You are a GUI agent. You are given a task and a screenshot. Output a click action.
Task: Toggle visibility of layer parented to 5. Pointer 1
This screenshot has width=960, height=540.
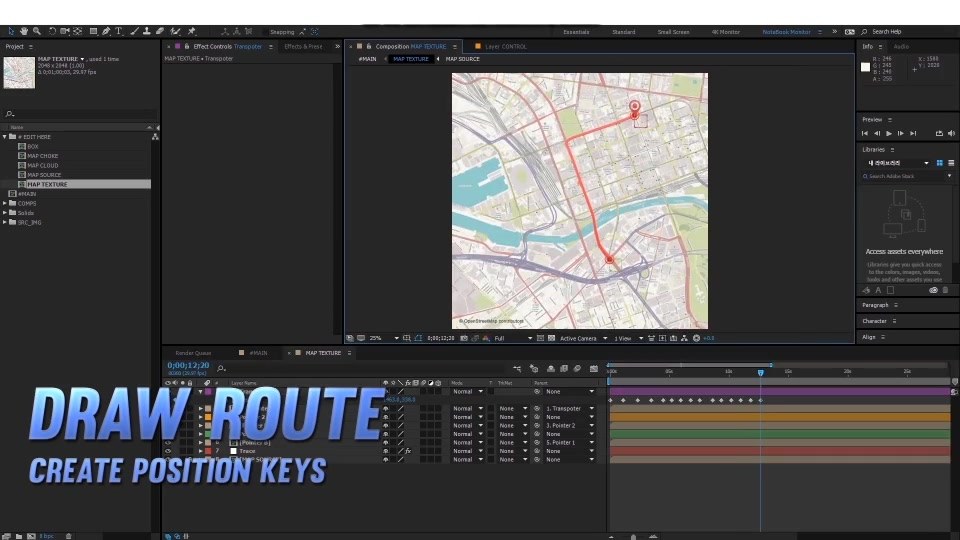click(168, 443)
